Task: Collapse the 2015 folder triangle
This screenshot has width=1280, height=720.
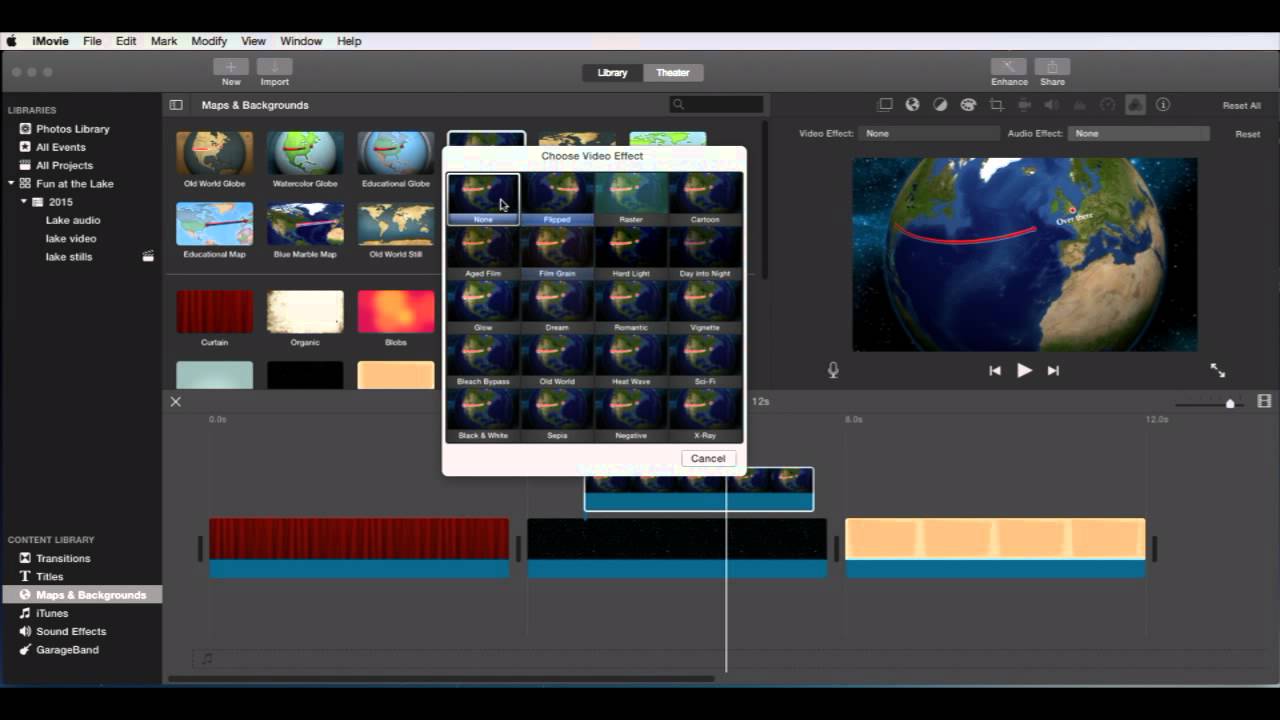Action: [23, 202]
